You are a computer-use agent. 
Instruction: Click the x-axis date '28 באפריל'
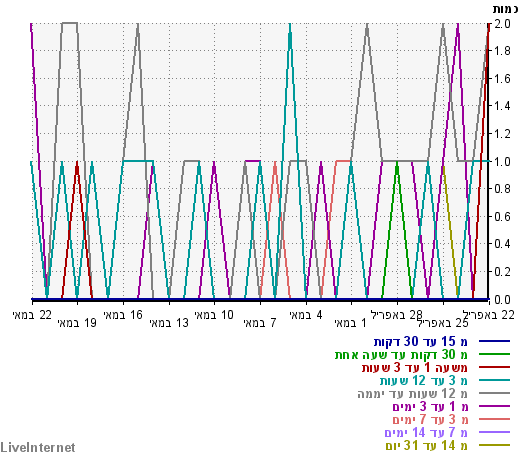[x=397, y=315]
